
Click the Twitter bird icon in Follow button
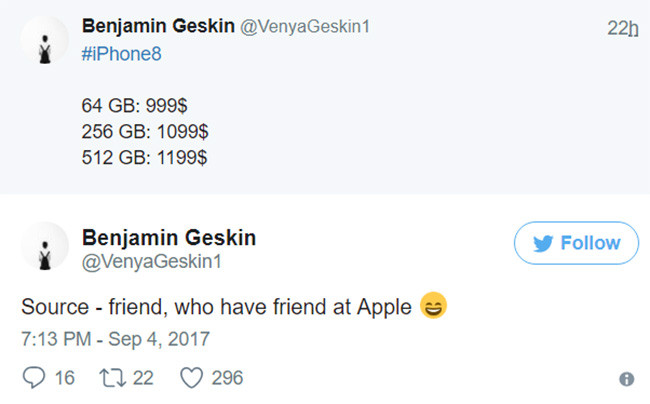pyautogui.click(x=543, y=244)
